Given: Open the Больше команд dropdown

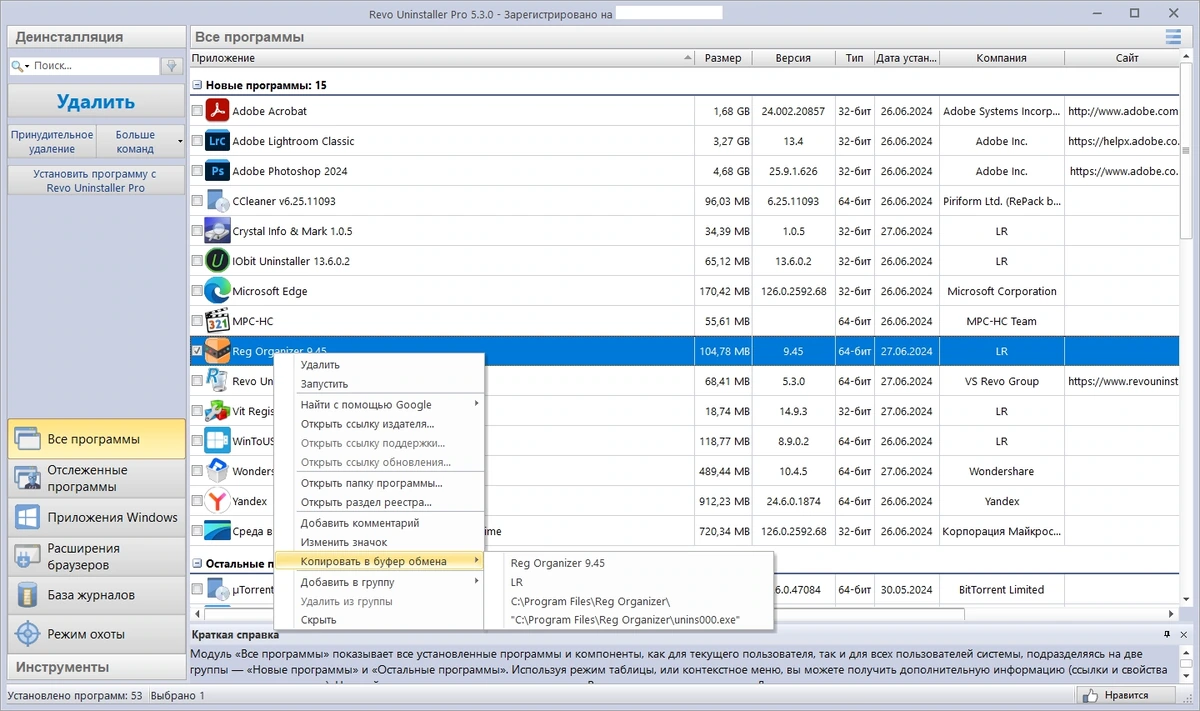Looking at the screenshot, I should pyautogui.click(x=141, y=141).
